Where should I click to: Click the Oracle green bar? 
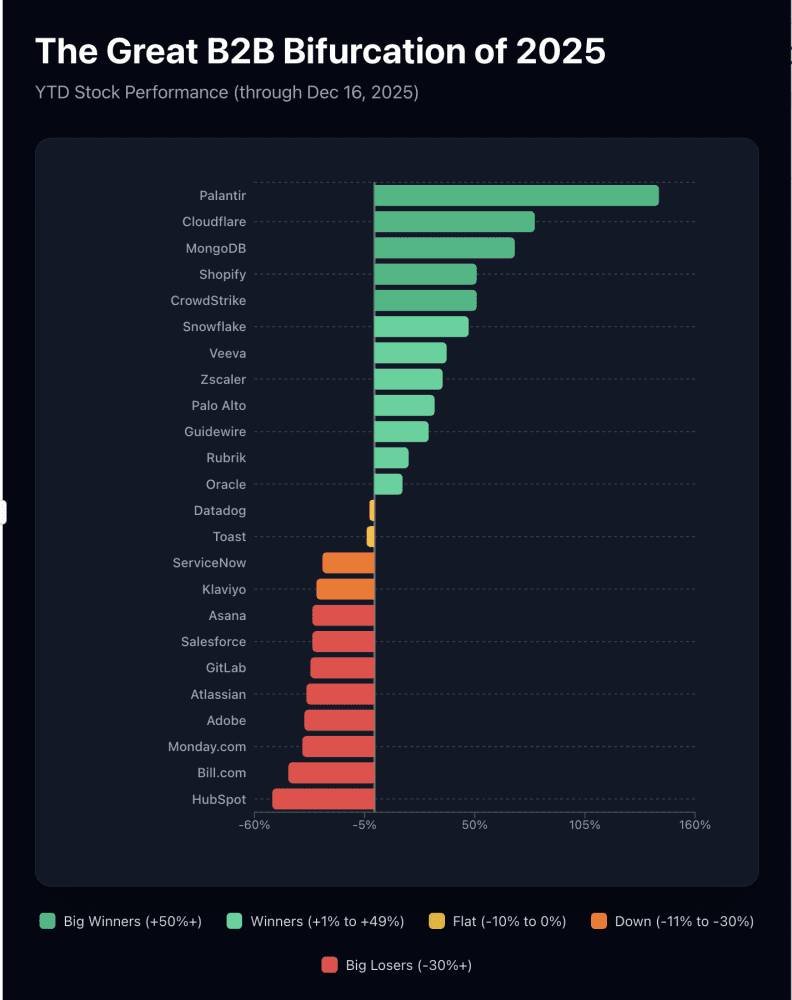pos(388,484)
